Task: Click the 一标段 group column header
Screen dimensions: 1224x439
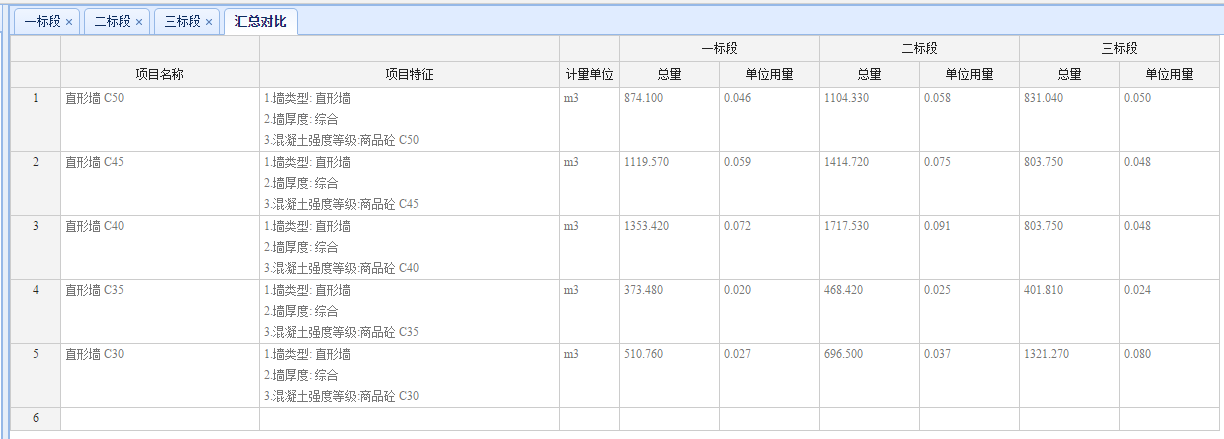Action: coord(719,48)
